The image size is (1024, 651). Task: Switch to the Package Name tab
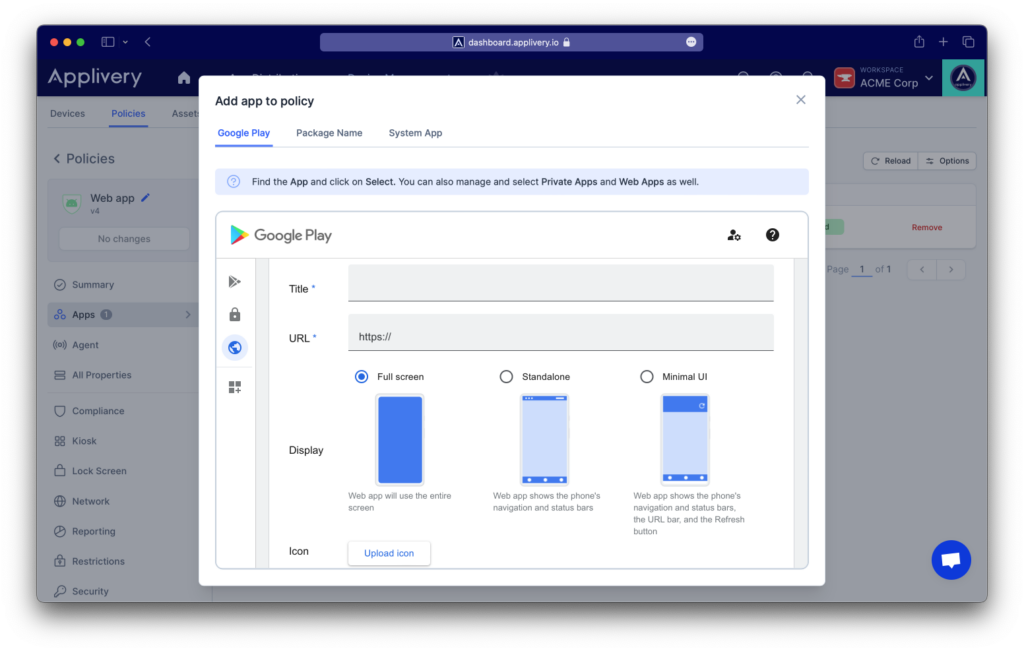point(329,133)
